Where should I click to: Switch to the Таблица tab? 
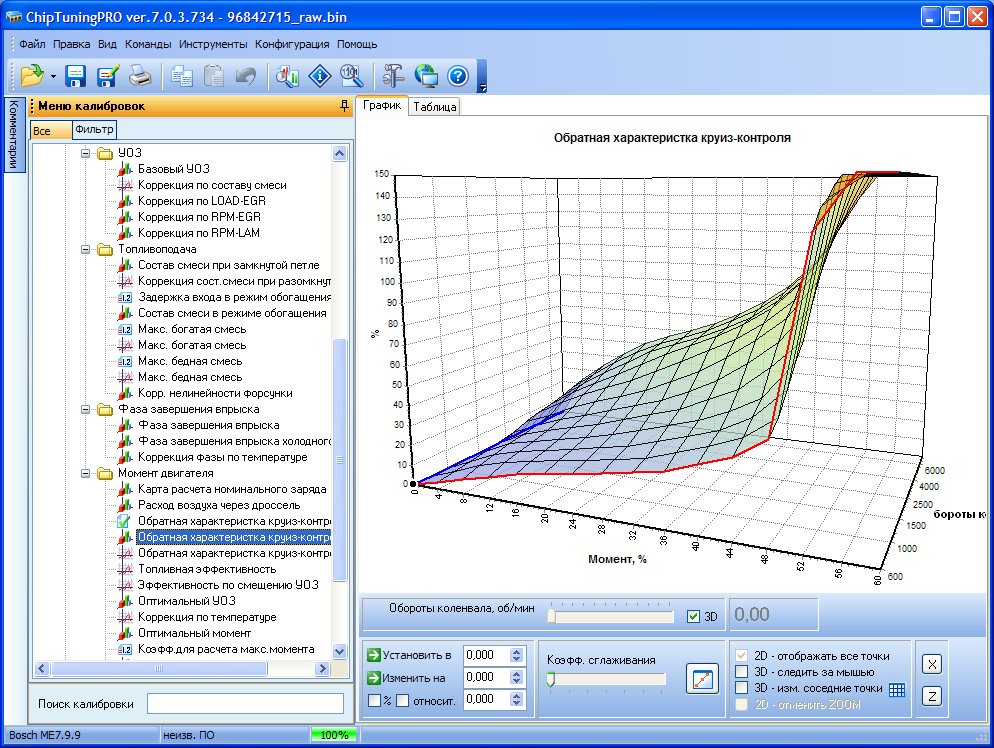click(434, 107)
